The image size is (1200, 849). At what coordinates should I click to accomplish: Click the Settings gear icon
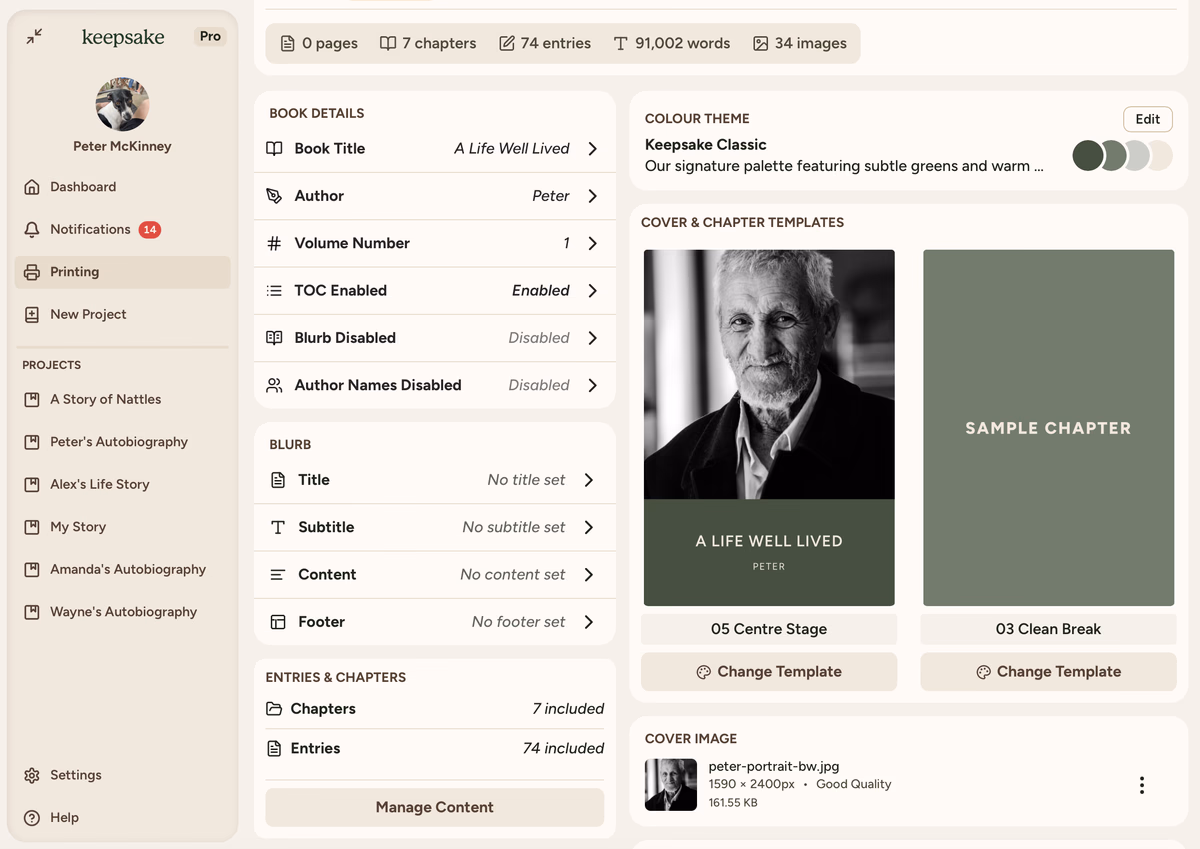pos(32,775)
